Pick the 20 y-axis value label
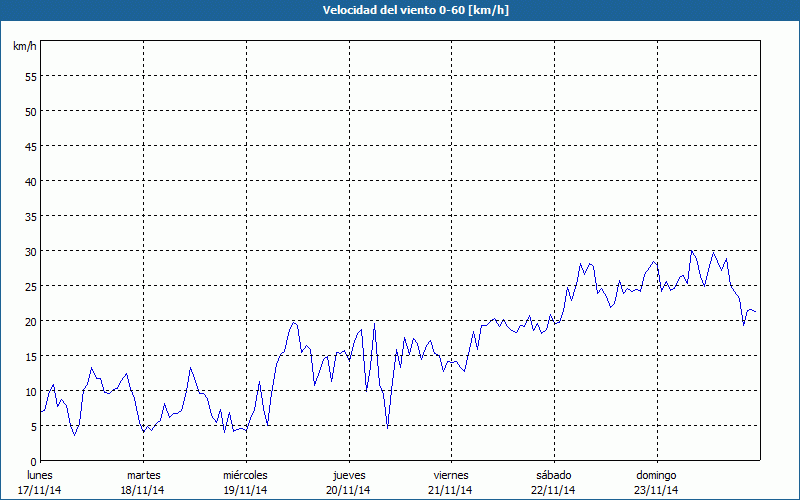The height and width of the screenshot is (500, 800). (30, 321)
